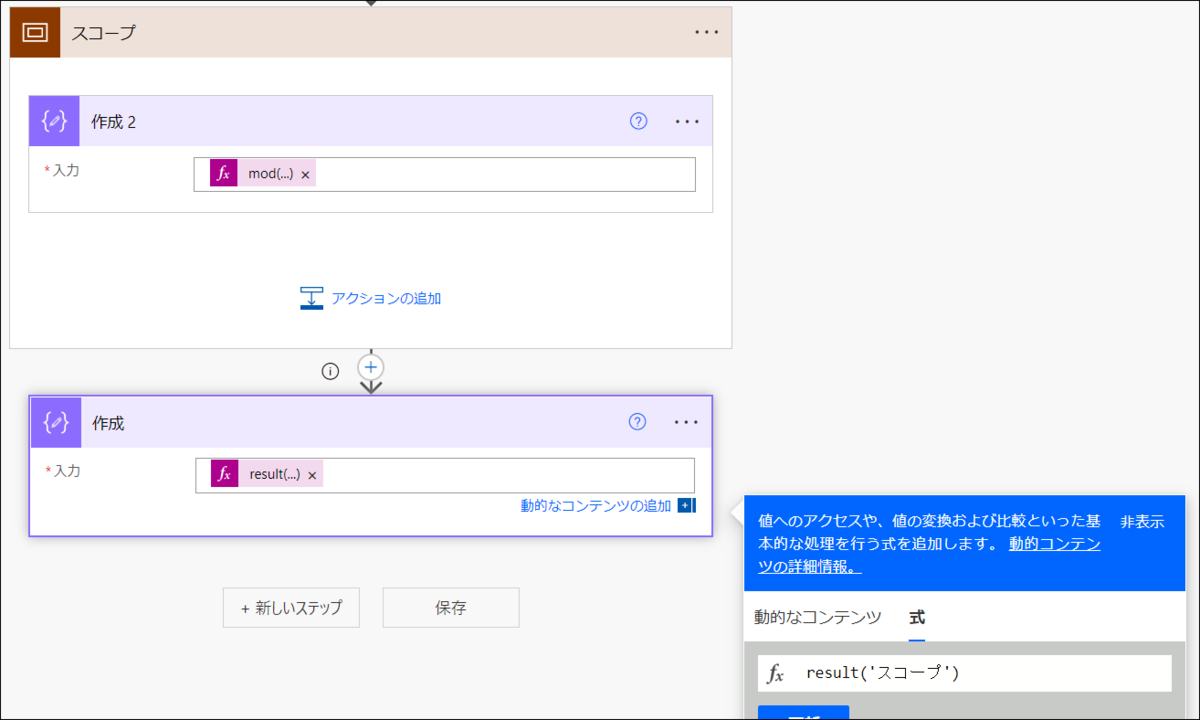
Task: Click the 保存 button
Action: point(451,607)
